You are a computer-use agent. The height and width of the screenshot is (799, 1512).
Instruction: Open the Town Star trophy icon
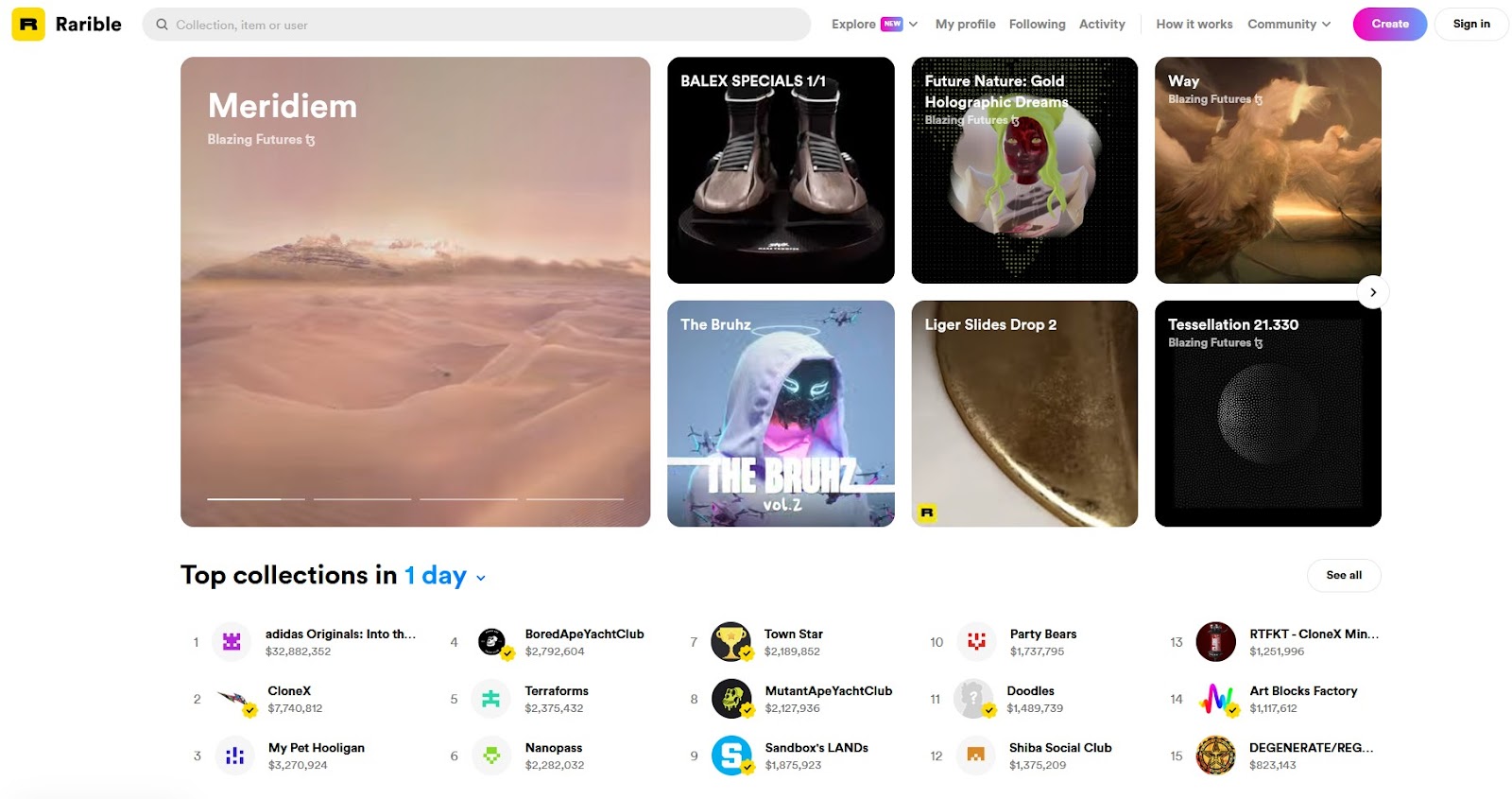click(x=730, y=642)
